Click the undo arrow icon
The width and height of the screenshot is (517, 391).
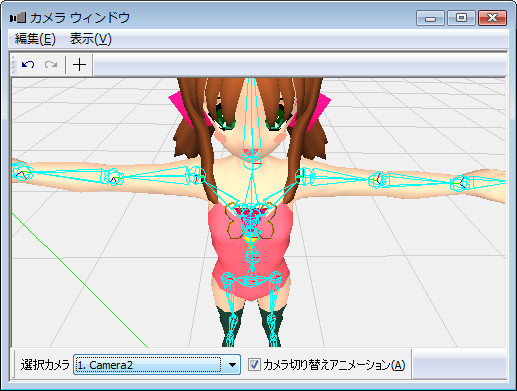(x=28, y=64)
